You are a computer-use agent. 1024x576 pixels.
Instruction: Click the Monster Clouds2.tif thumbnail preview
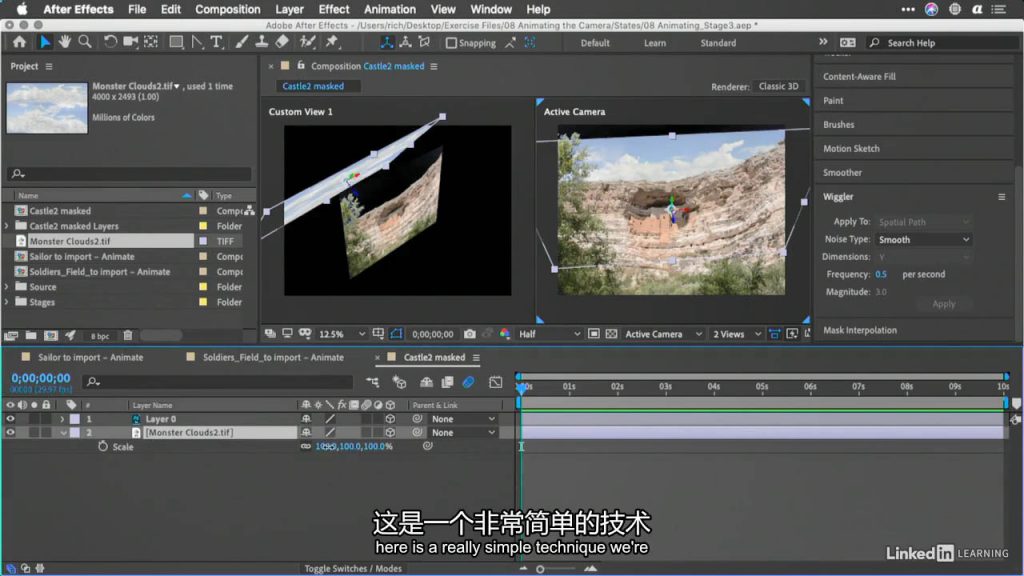tap(47, 108)
